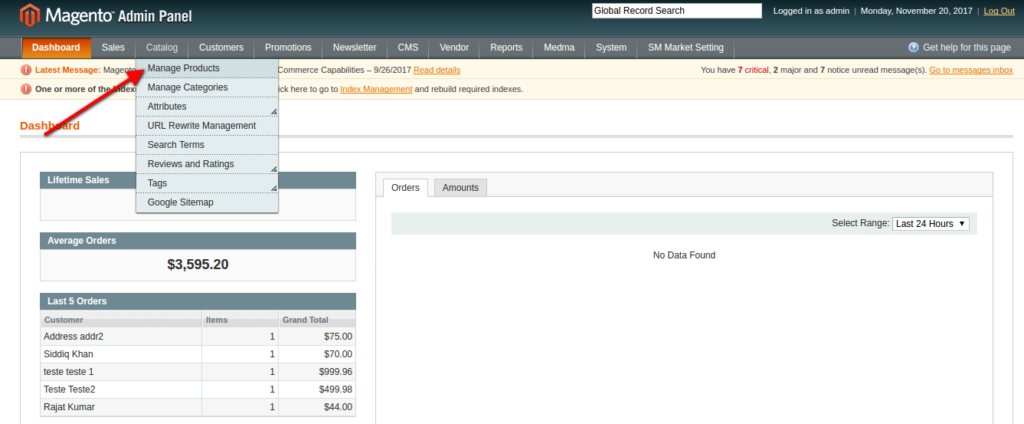Open the Customers menu
The height and width of the screenshot is (424, 1024).
pyautogui.click(x=221, y=48)
